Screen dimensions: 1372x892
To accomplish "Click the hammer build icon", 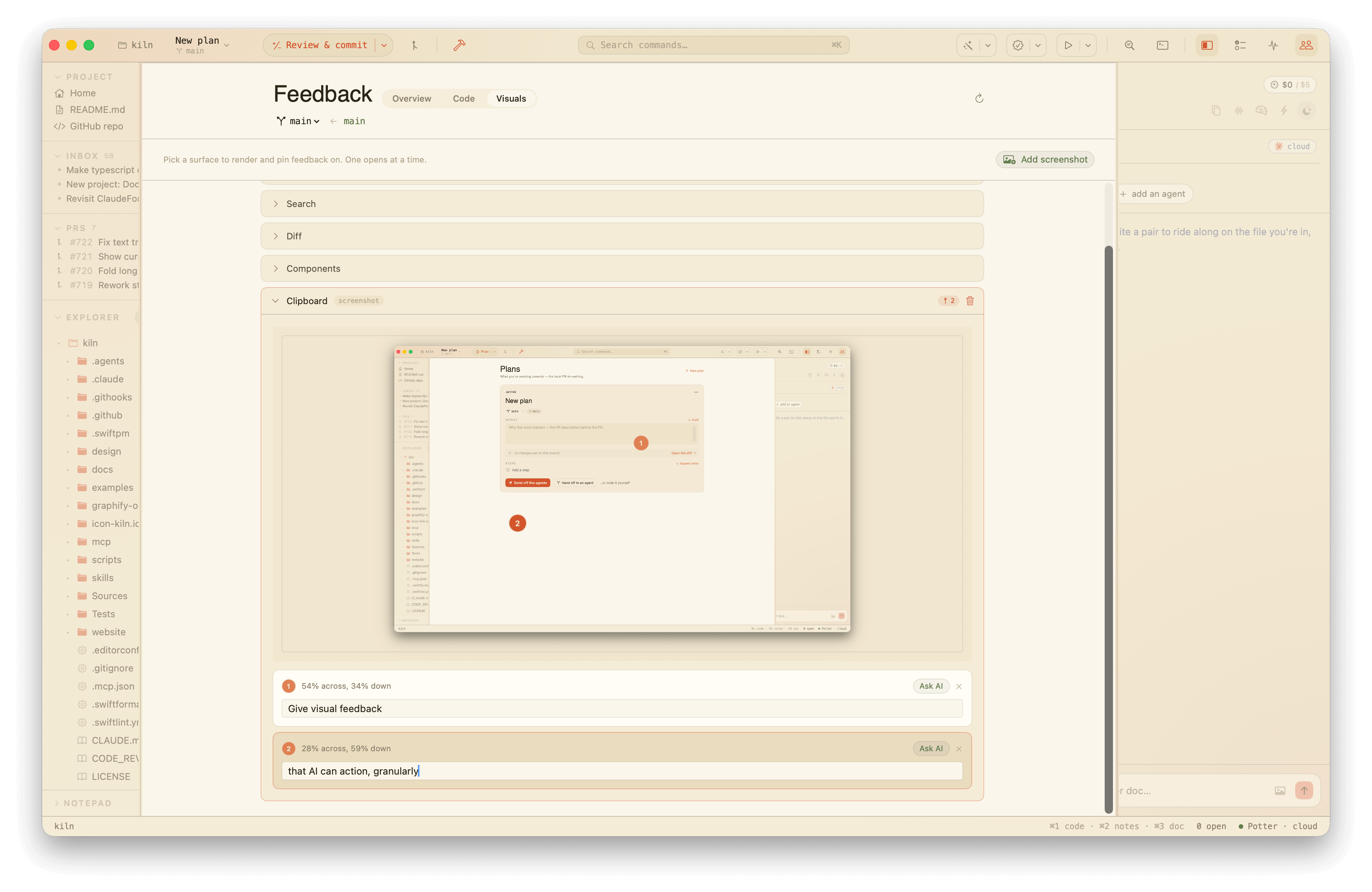I will coord(459,45).
